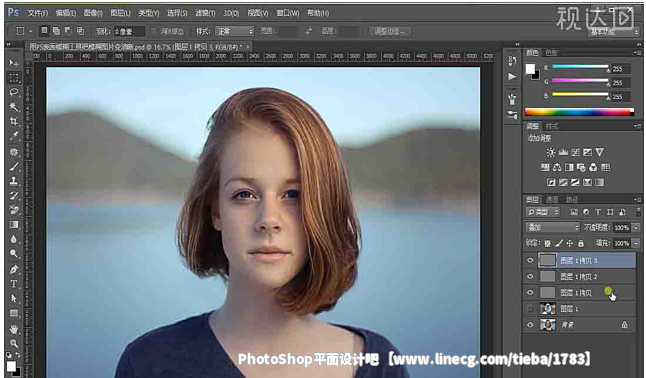Open the fill slider dropdown arrow
Screen dimensions: 646x378
click(636, 243)
